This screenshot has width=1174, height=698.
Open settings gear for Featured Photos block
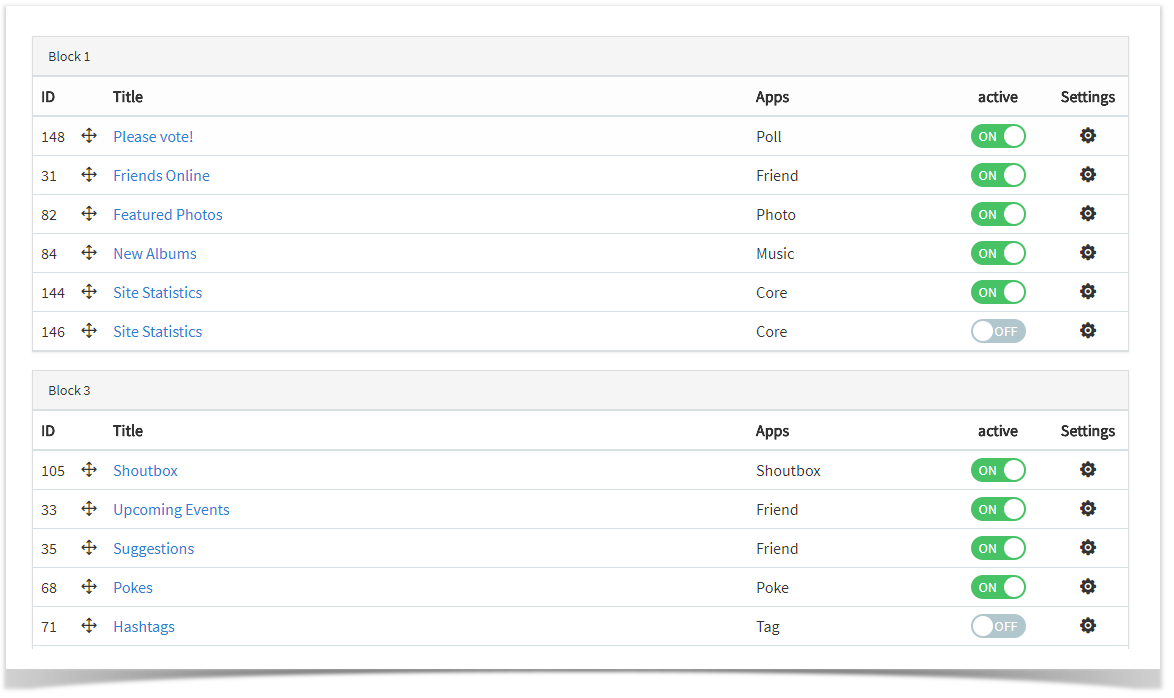pos(1087,213)
